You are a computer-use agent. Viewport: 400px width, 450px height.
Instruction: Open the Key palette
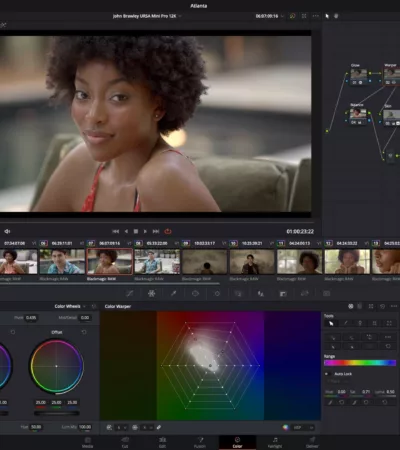point(283,293)
